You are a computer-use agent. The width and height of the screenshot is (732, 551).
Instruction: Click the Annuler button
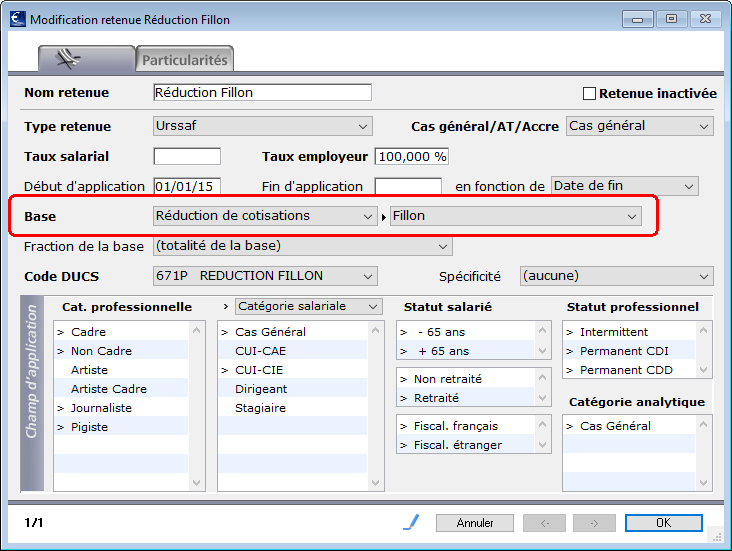coord(475,523)
